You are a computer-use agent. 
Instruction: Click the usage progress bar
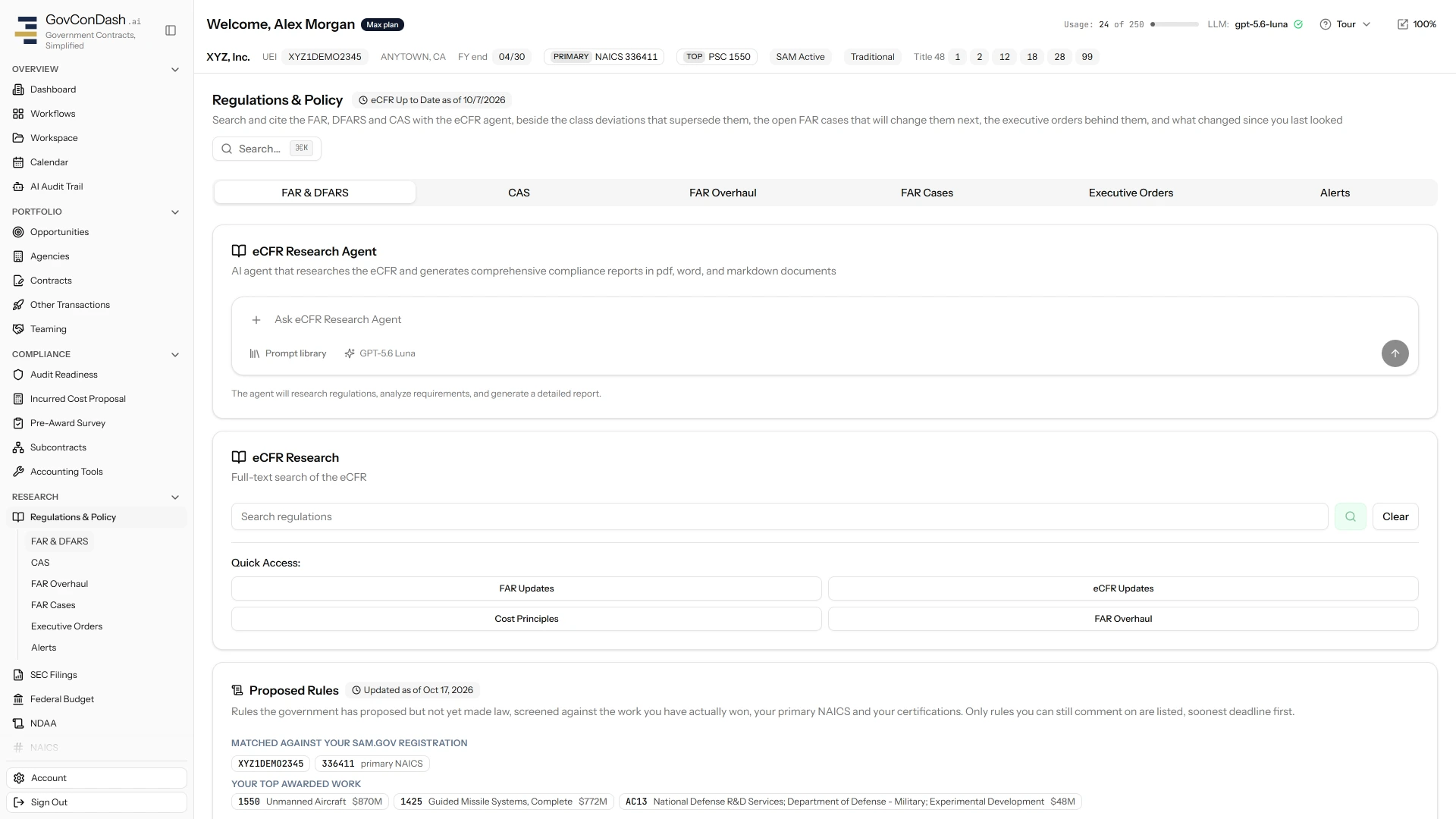[x=1174, y=24]
